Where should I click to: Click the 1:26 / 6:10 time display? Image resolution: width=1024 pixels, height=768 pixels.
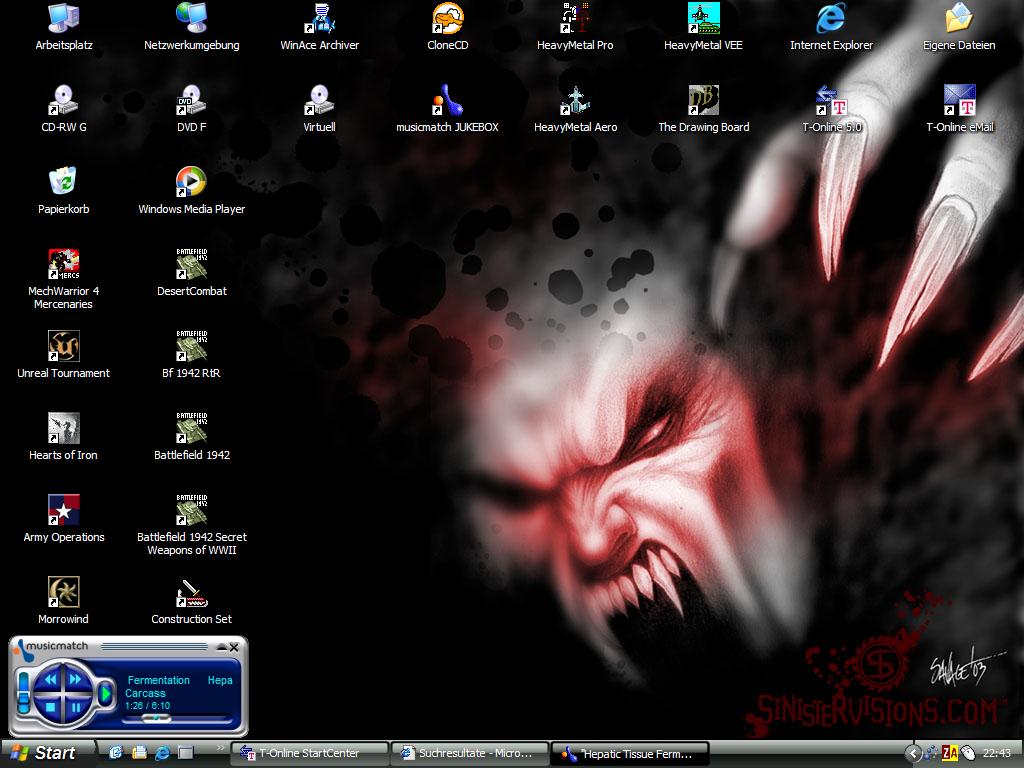[x=148, y=705]
